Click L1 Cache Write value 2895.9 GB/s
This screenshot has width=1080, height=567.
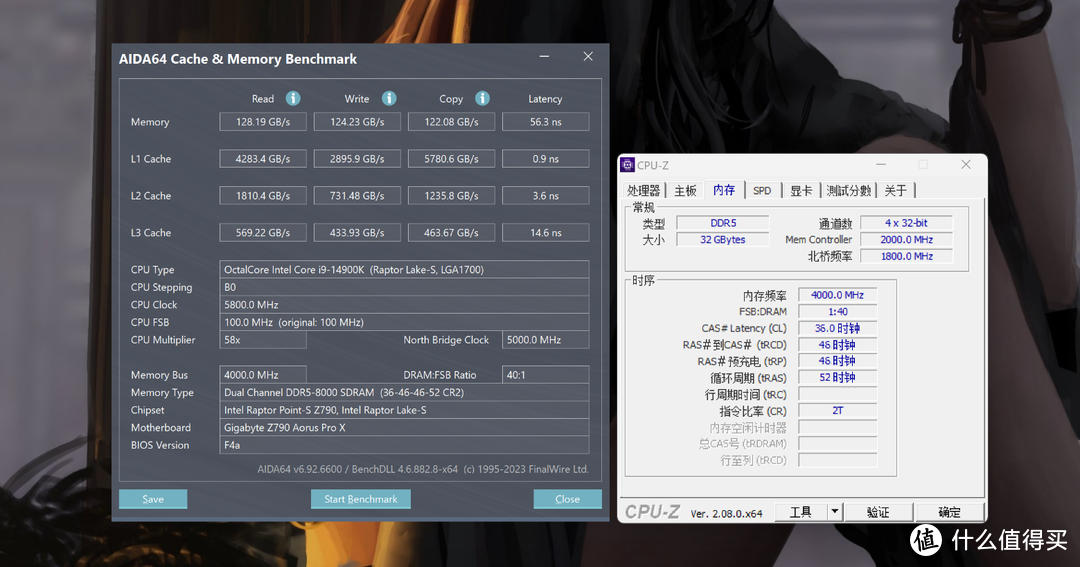[357, 158]
